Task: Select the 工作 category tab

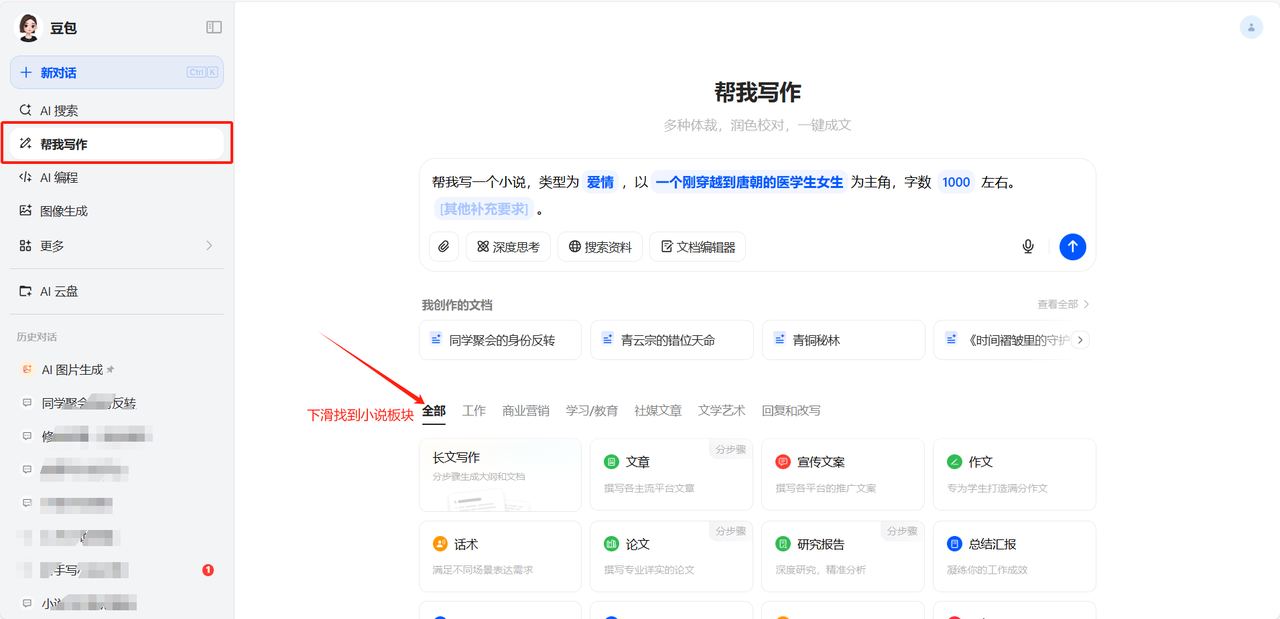Action: (474, 410)
